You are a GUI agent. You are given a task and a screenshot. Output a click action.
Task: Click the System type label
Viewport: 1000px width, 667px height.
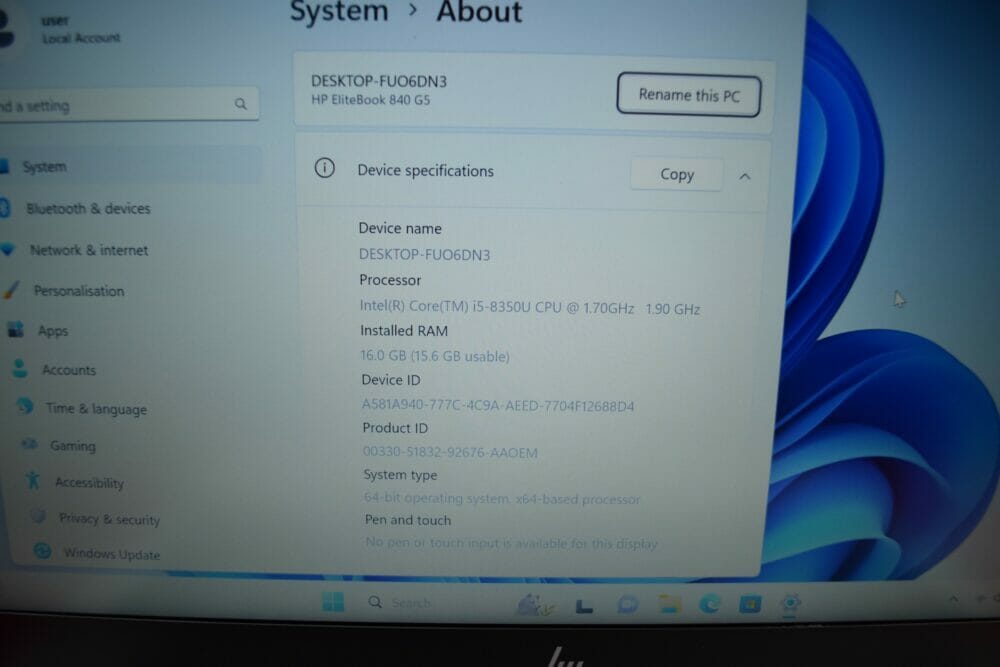pos(401,474)
